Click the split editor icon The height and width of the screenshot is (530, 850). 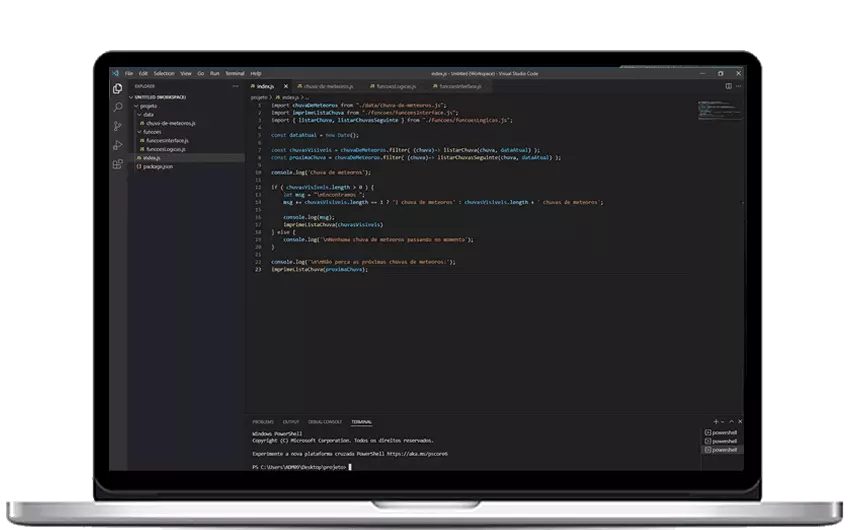click(729, 87)
